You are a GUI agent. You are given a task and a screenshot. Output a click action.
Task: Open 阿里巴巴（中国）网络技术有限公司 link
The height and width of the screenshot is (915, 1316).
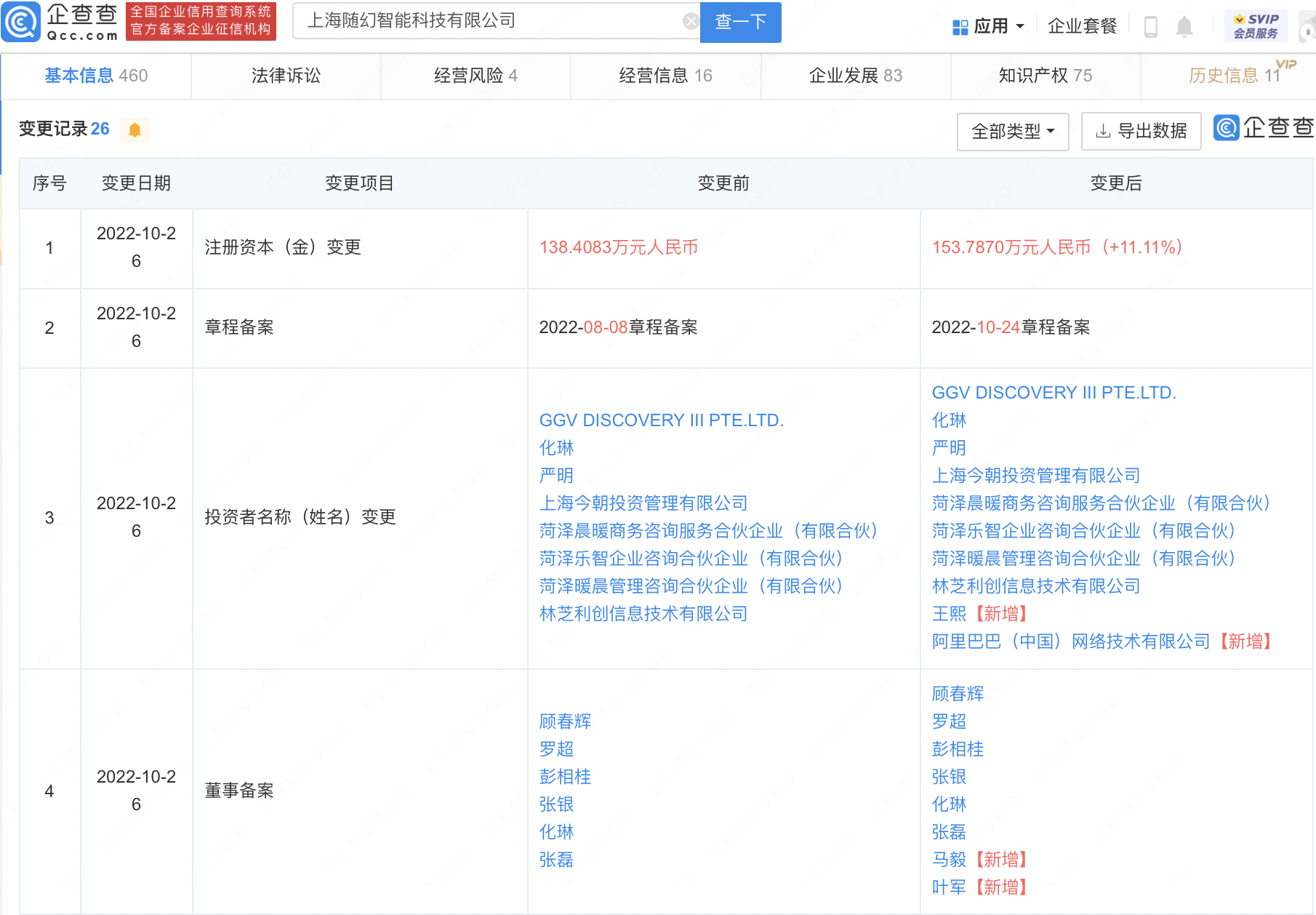tap(1070, 642)
